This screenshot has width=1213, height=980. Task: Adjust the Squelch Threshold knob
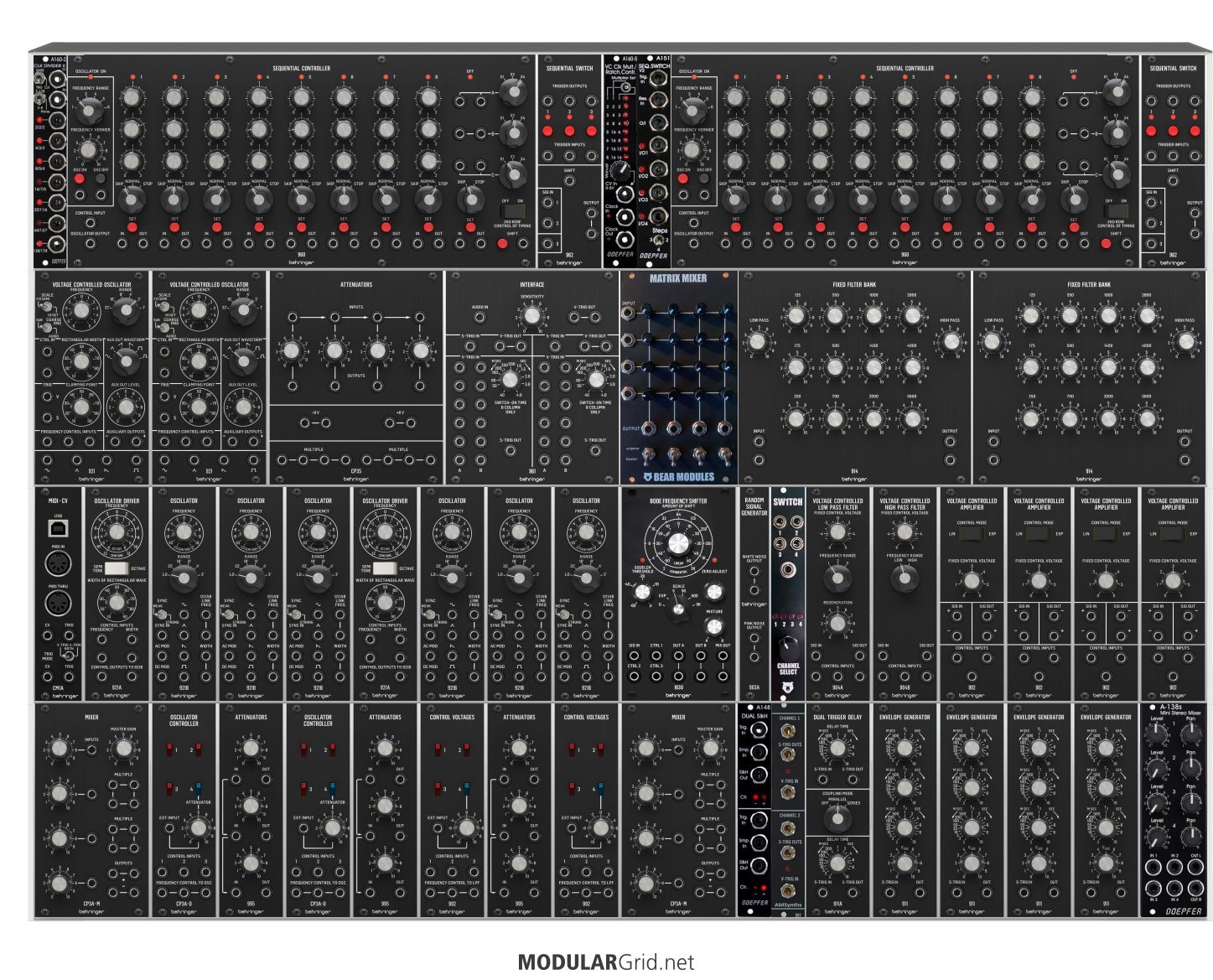tap(642, 592)
